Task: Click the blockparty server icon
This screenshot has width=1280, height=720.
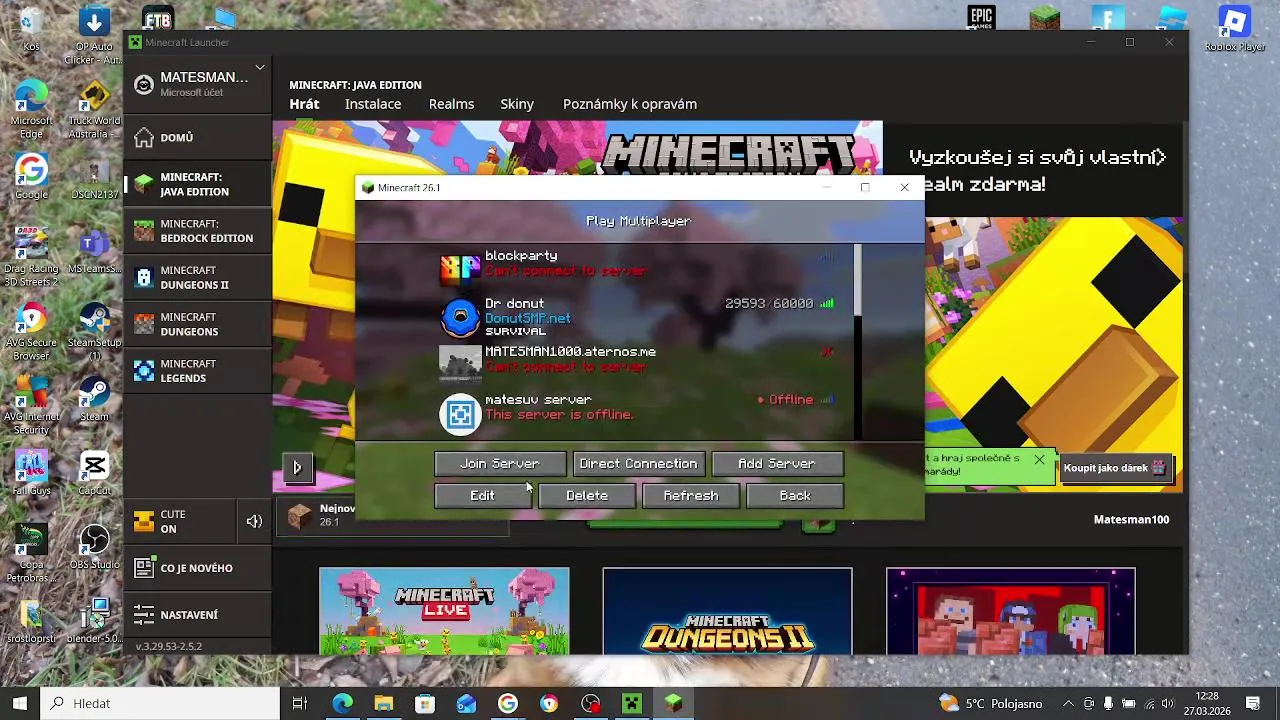Action: 460,269
